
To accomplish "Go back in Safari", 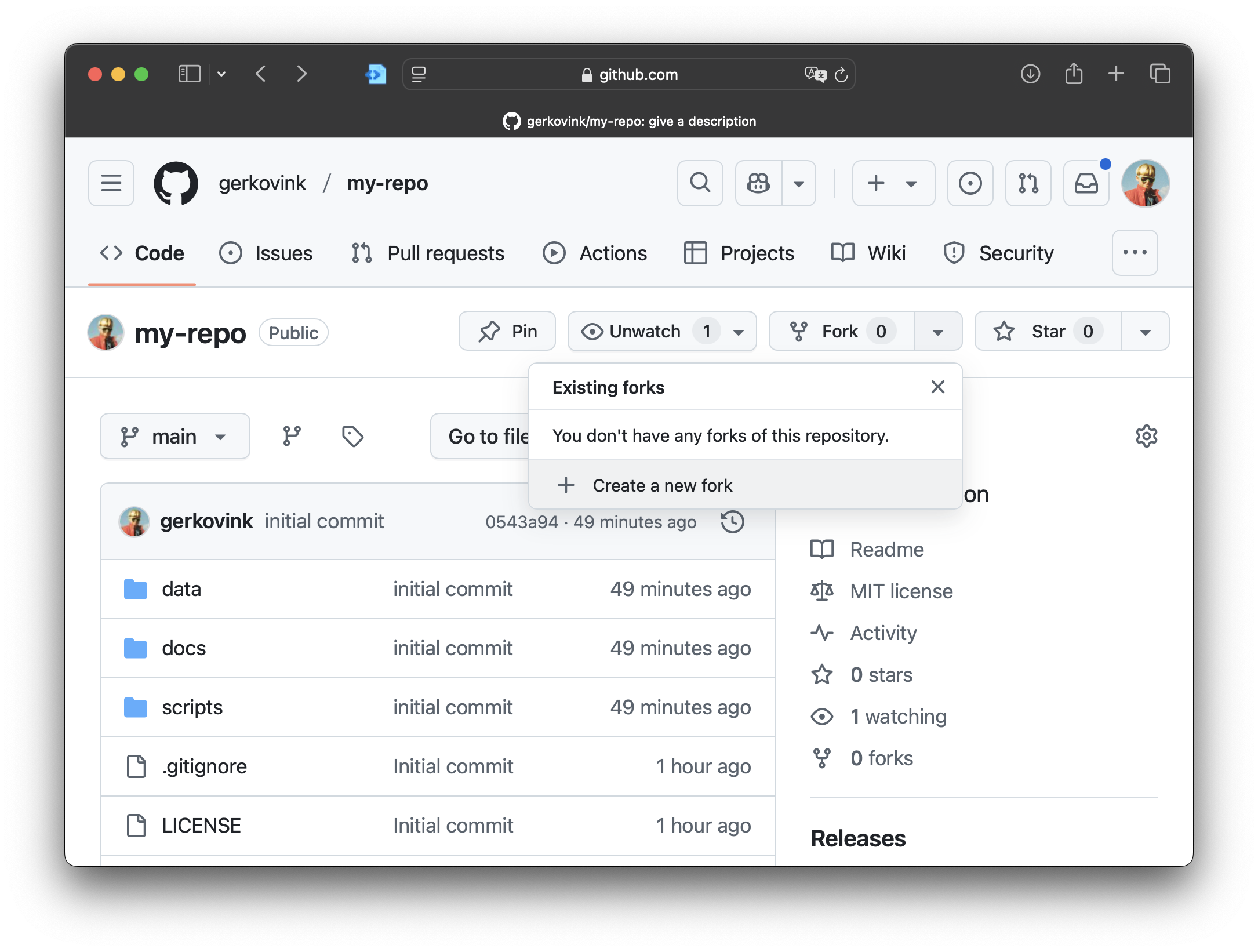I will (261, 74).
